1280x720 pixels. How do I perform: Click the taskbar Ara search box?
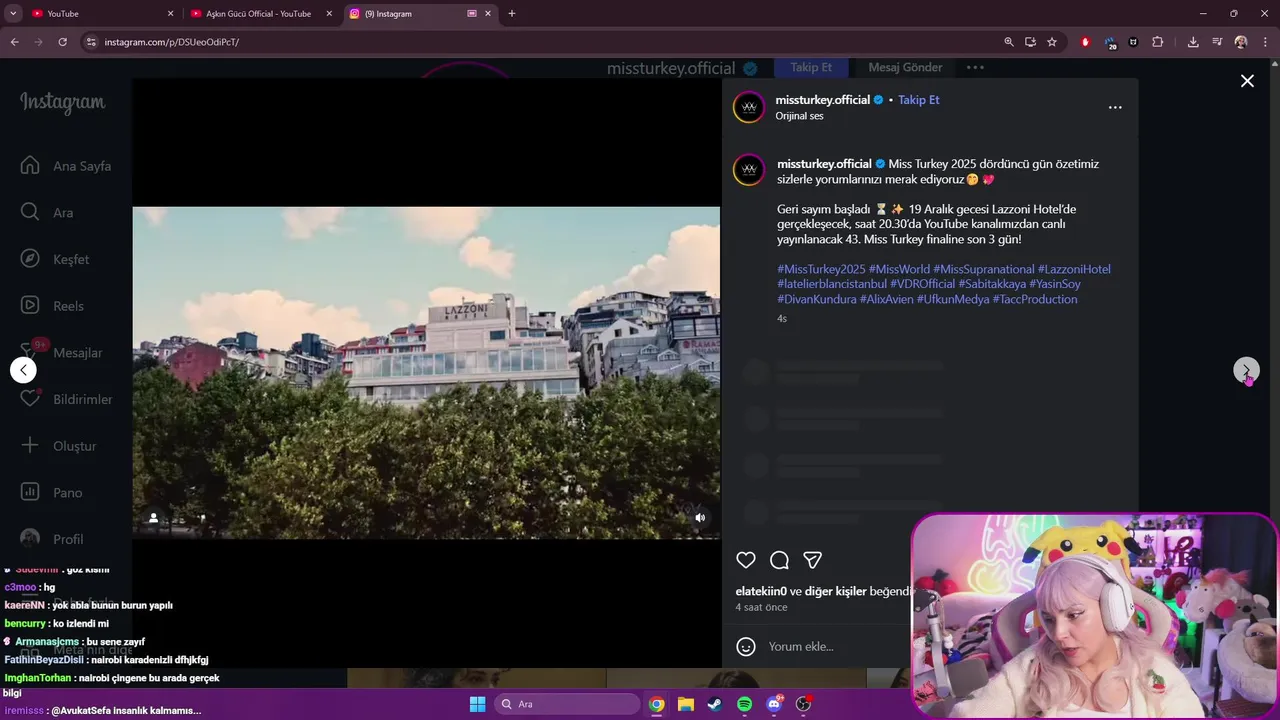(x=568, y=704)
